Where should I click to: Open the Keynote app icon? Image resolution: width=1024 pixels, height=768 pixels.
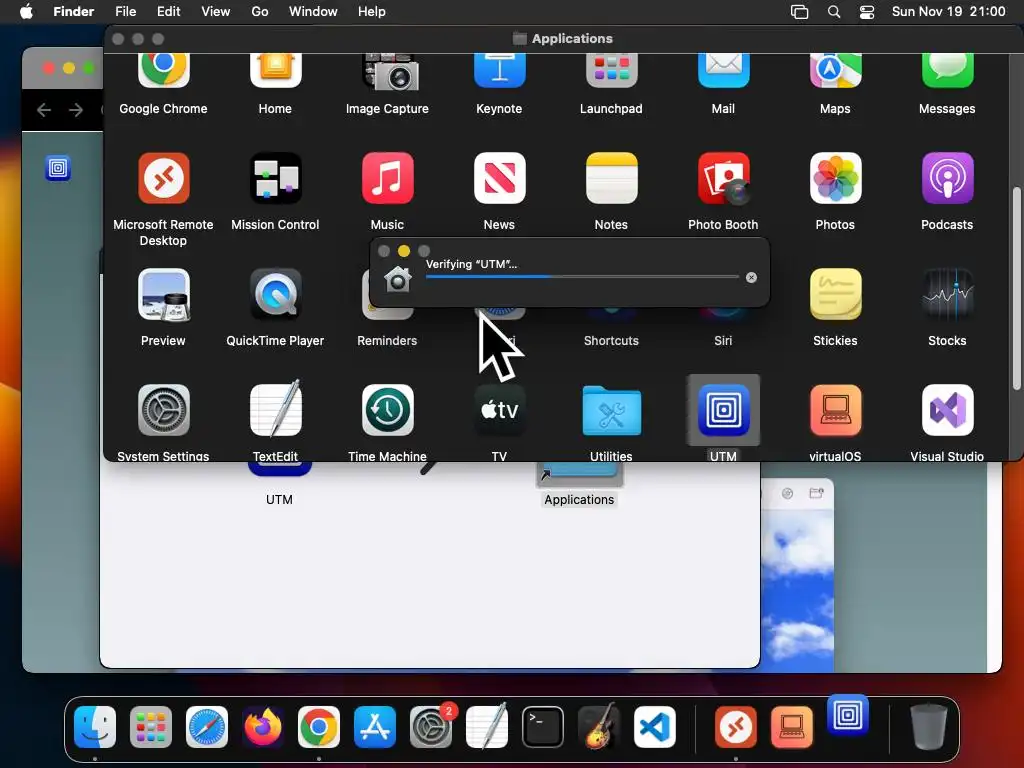click(x=499, y=71)
